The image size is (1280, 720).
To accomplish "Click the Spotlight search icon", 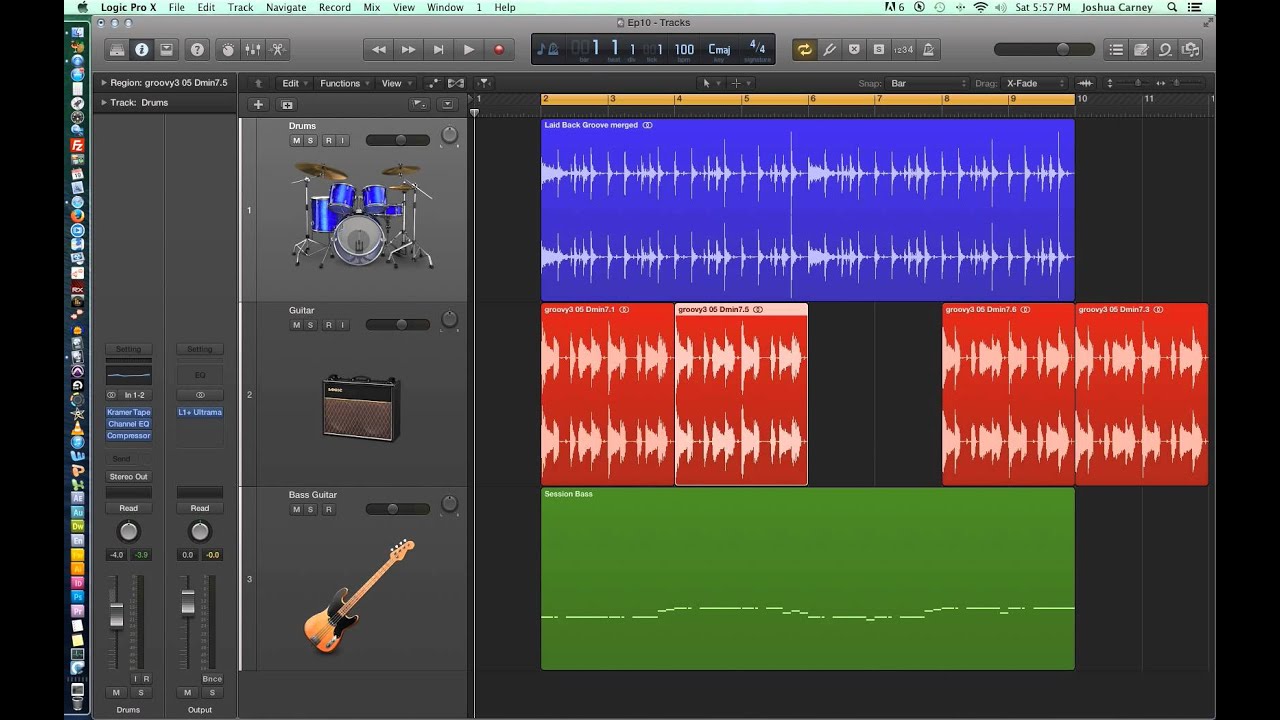I will pyautogui.click(x=1171, y=7).
